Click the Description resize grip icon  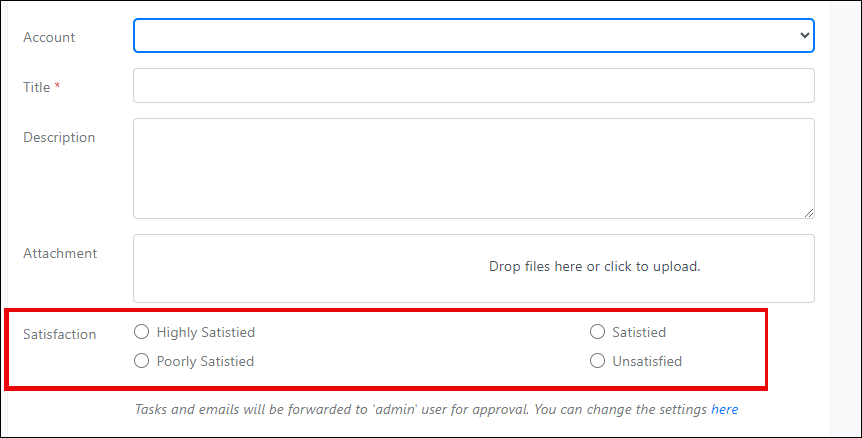click(809, 213)
